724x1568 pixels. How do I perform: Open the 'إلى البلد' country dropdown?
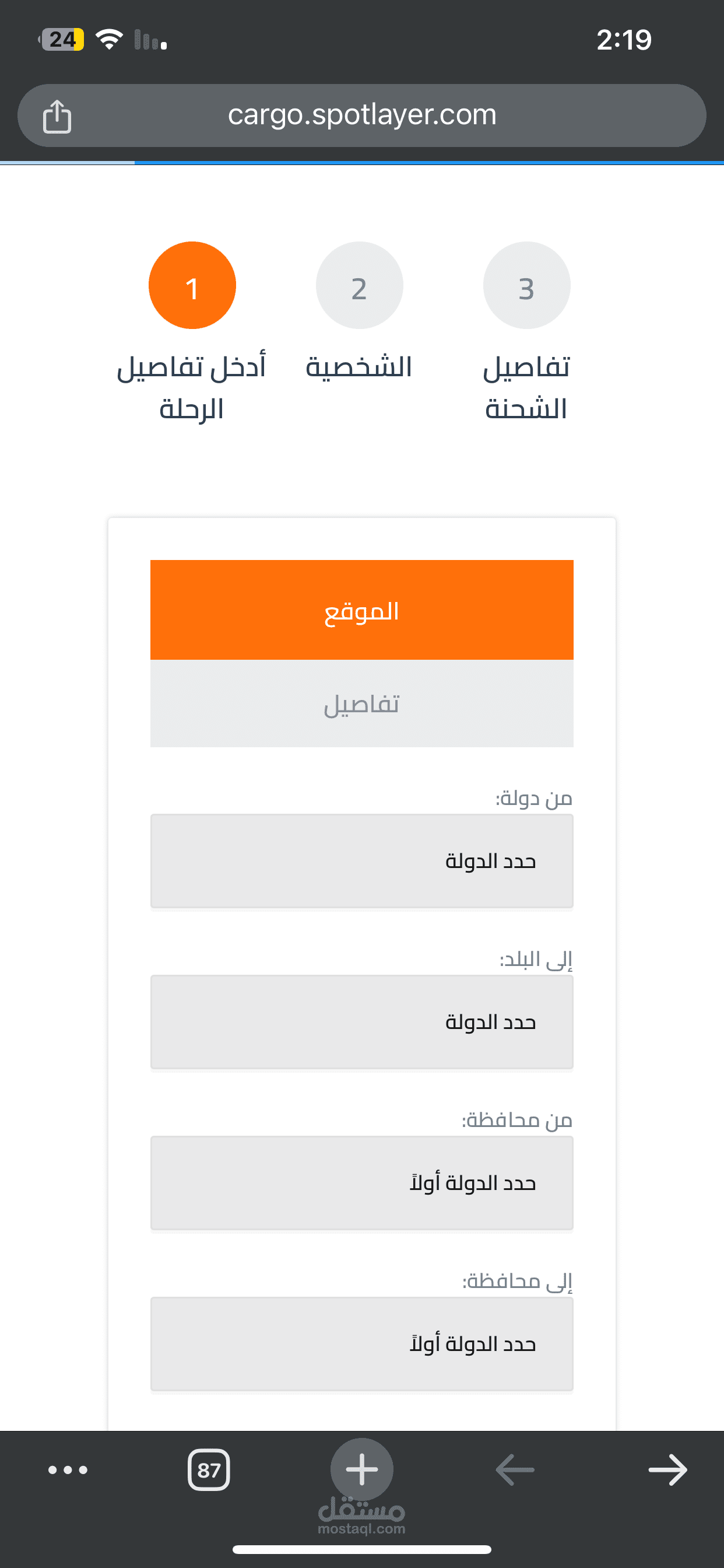[362, 1022]
